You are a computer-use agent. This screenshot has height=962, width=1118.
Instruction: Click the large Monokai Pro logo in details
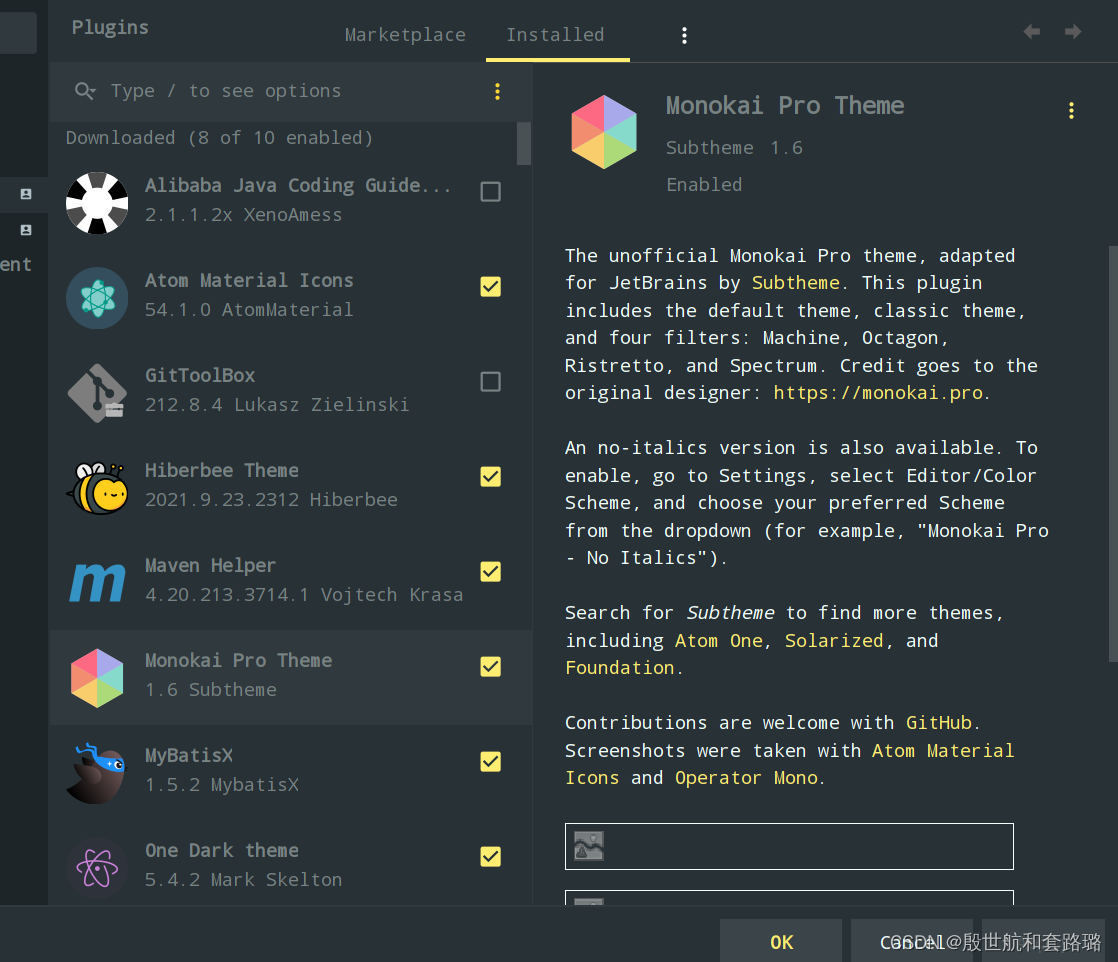coord(604,132)
